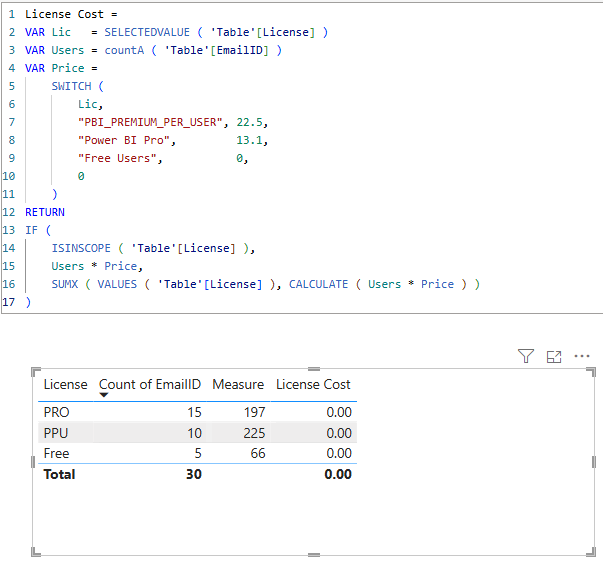The height and width of the screenshot is (564, 603).
Task: Click line number 10 in the editor gutter
Action: pyautogui.click(x=9, y=176)
